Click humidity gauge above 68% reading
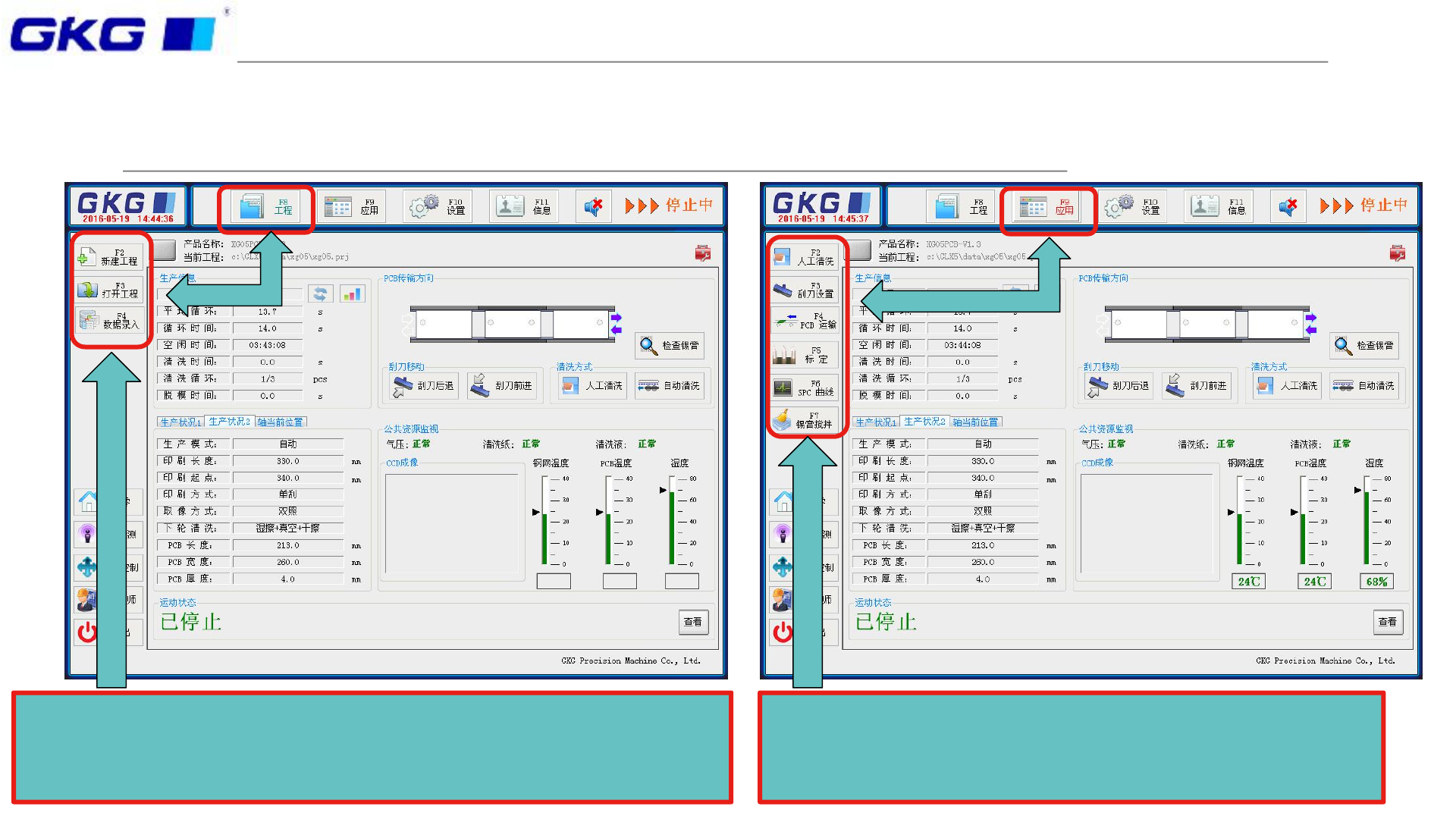This screenshot has width=1456, height=819. [1367, 521]
